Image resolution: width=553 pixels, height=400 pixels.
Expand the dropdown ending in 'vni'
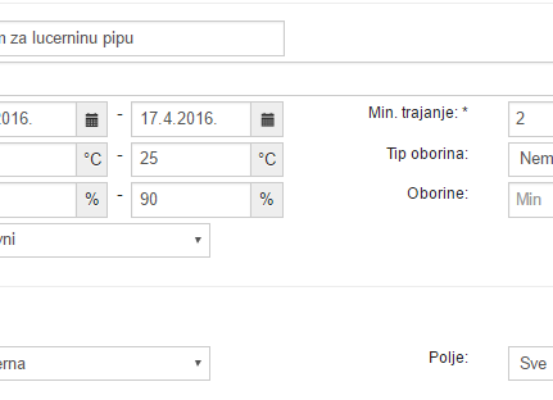105,240
